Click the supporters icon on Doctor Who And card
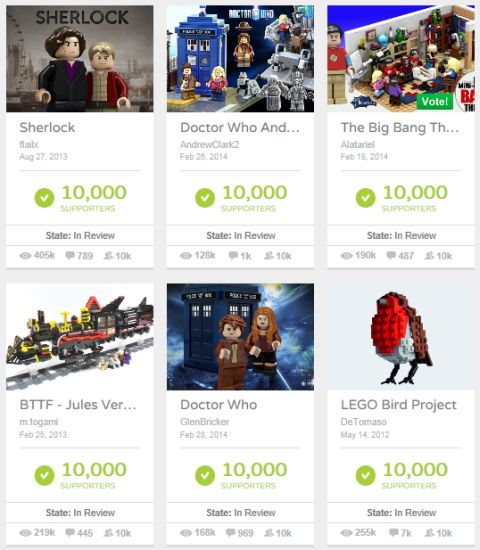480x550 pixels. (269, 255)
